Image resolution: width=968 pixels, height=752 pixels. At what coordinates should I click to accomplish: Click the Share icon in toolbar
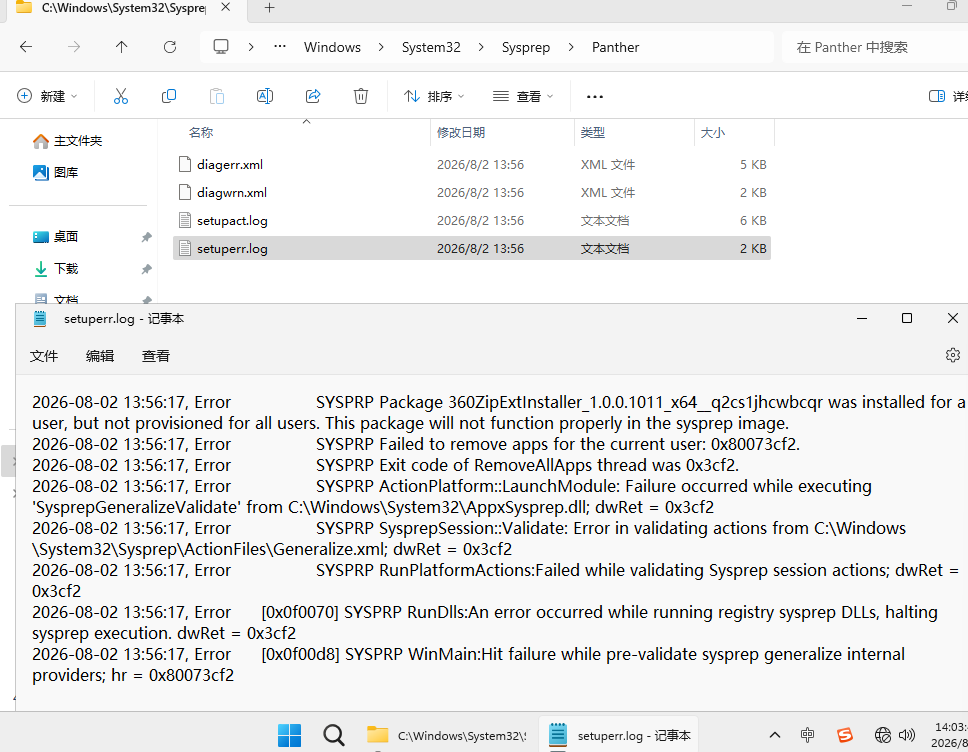pos(313,96)
